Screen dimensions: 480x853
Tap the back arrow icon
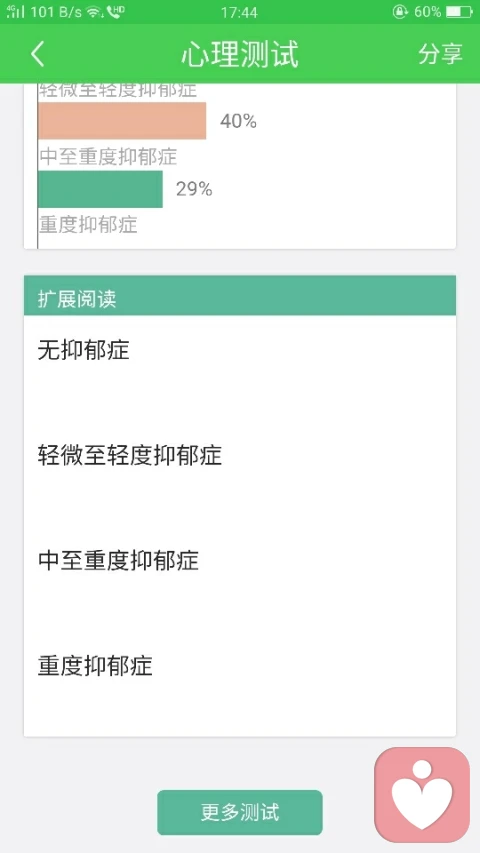pyautogui.click(x=38, y=54)
